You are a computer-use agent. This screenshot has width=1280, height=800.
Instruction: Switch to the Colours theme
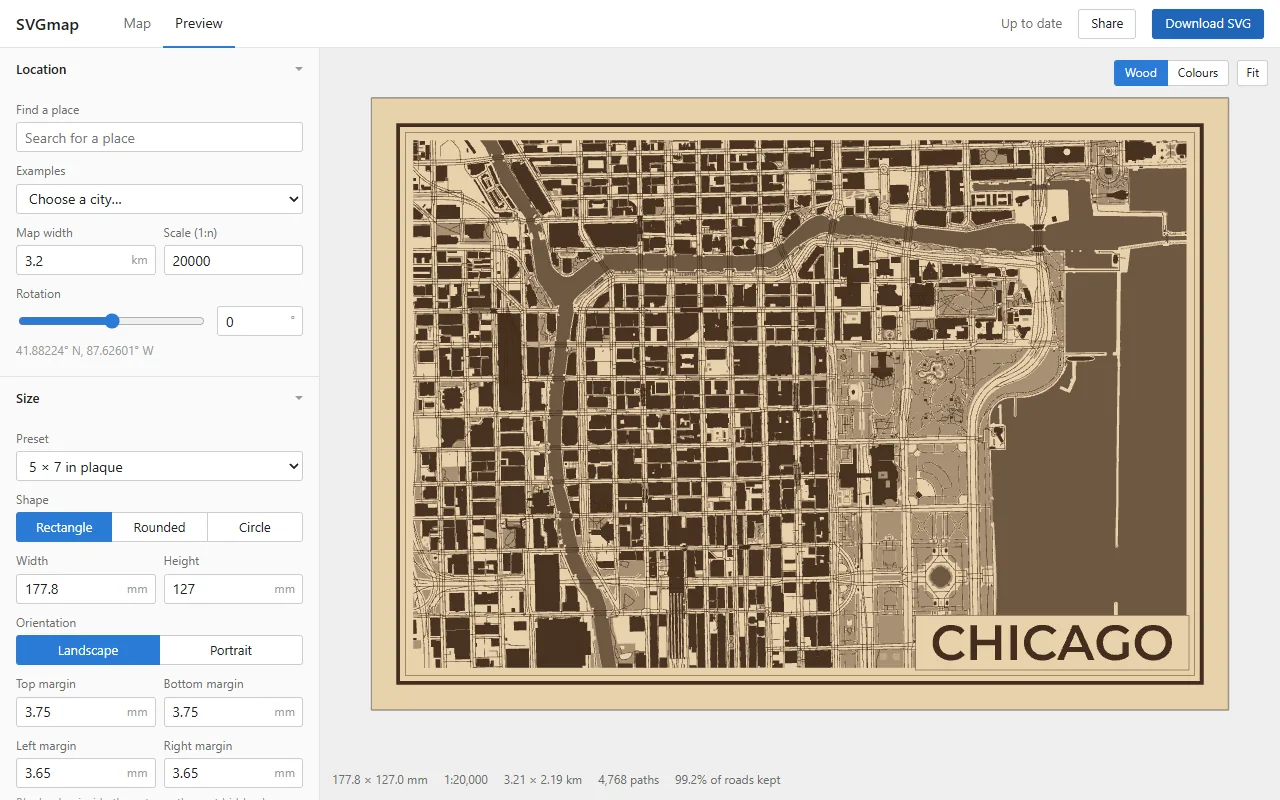click(x=1198, y=73)
